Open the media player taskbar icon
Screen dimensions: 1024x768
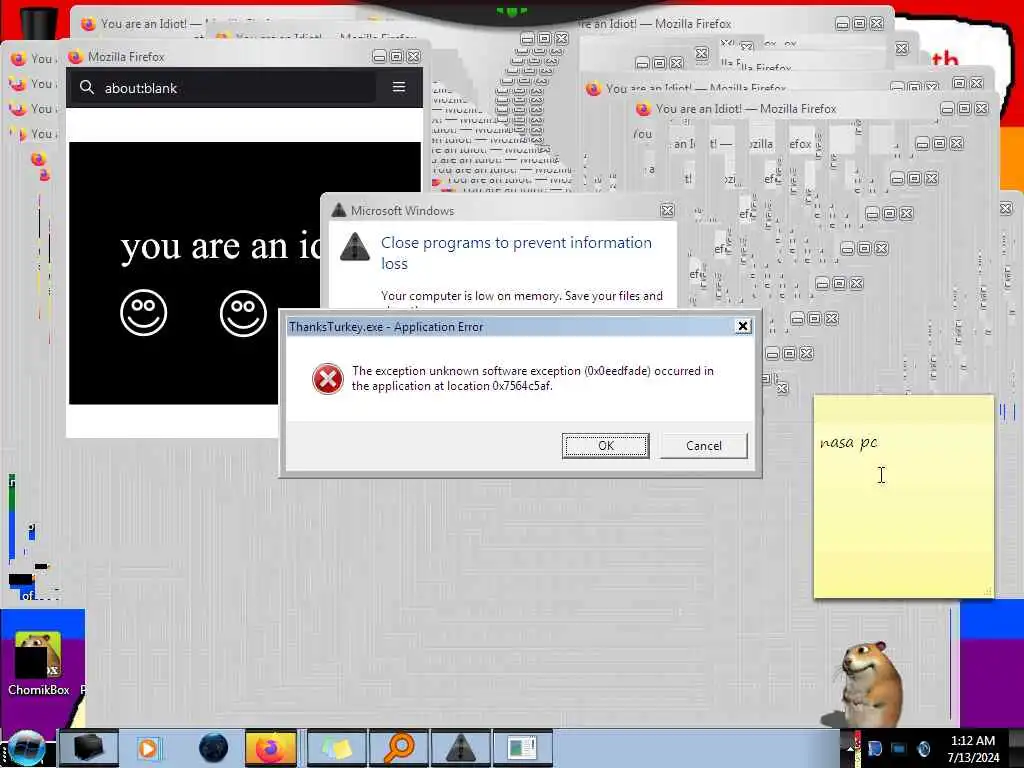point(148,748)
